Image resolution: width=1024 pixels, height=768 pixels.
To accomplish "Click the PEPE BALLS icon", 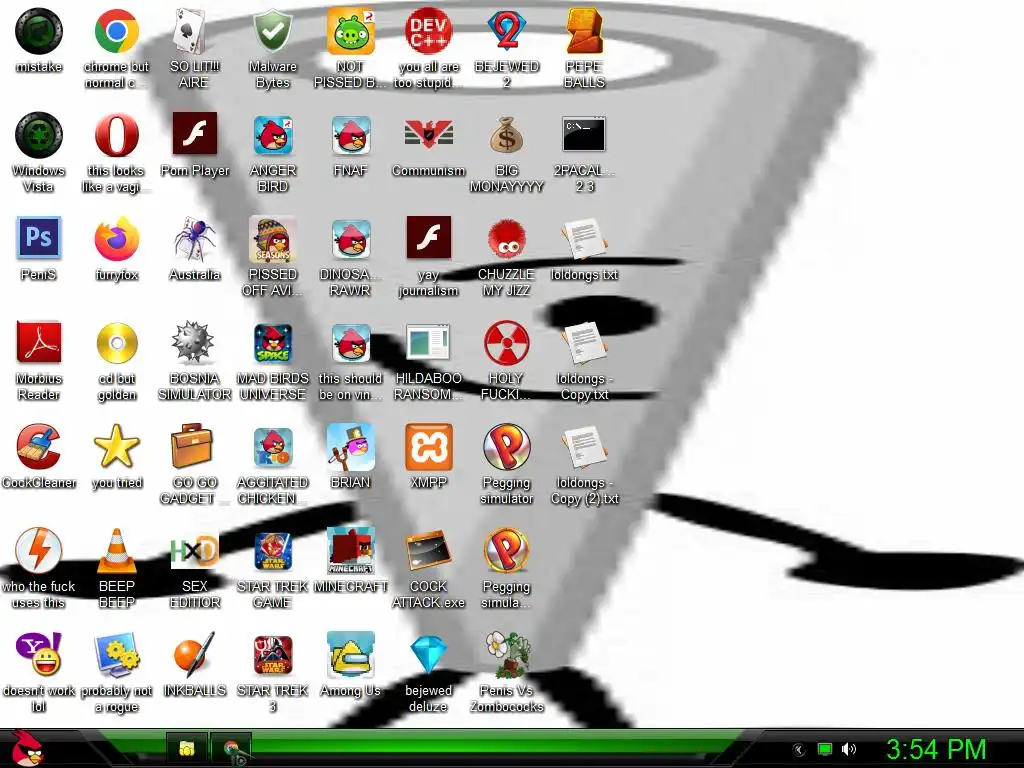I will (x=584, y=31).
